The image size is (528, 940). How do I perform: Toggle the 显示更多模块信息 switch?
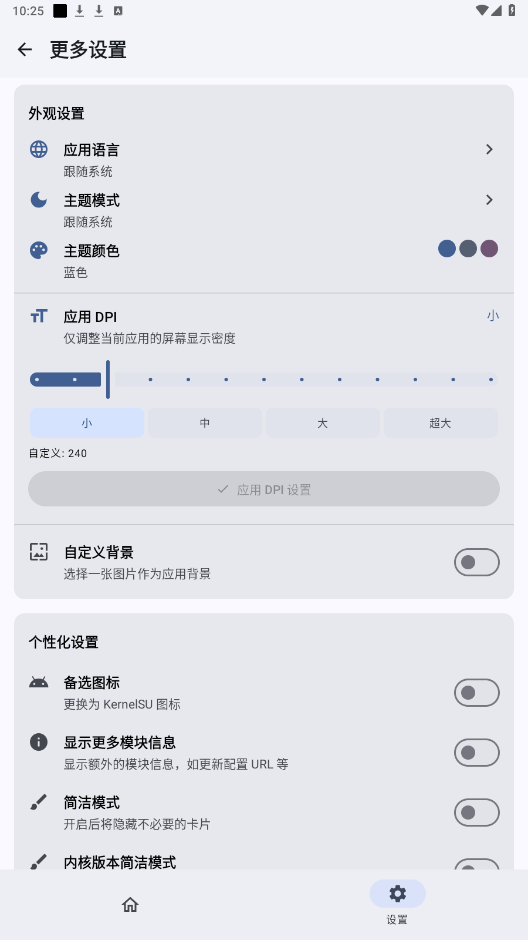pyautogui.click(x=476, y=753)
